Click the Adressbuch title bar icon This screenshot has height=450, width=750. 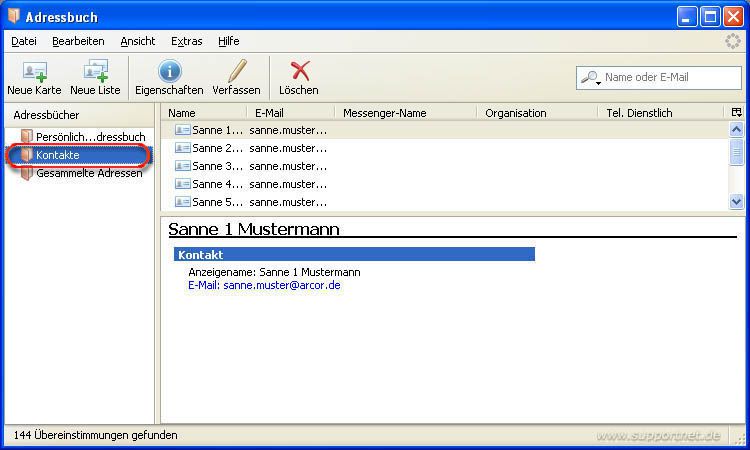(14, 16)
